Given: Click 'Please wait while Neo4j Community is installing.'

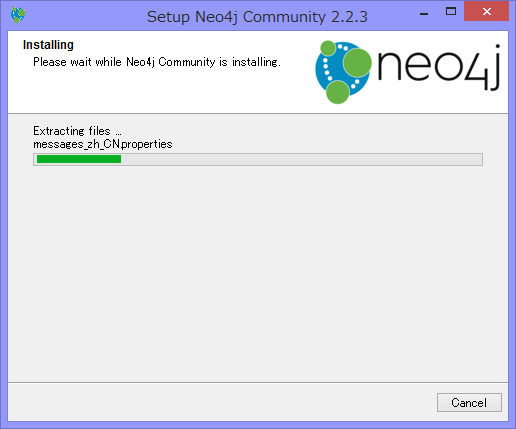Looking at the screenshot, I should pyautogui.click(x=157, y=62).
